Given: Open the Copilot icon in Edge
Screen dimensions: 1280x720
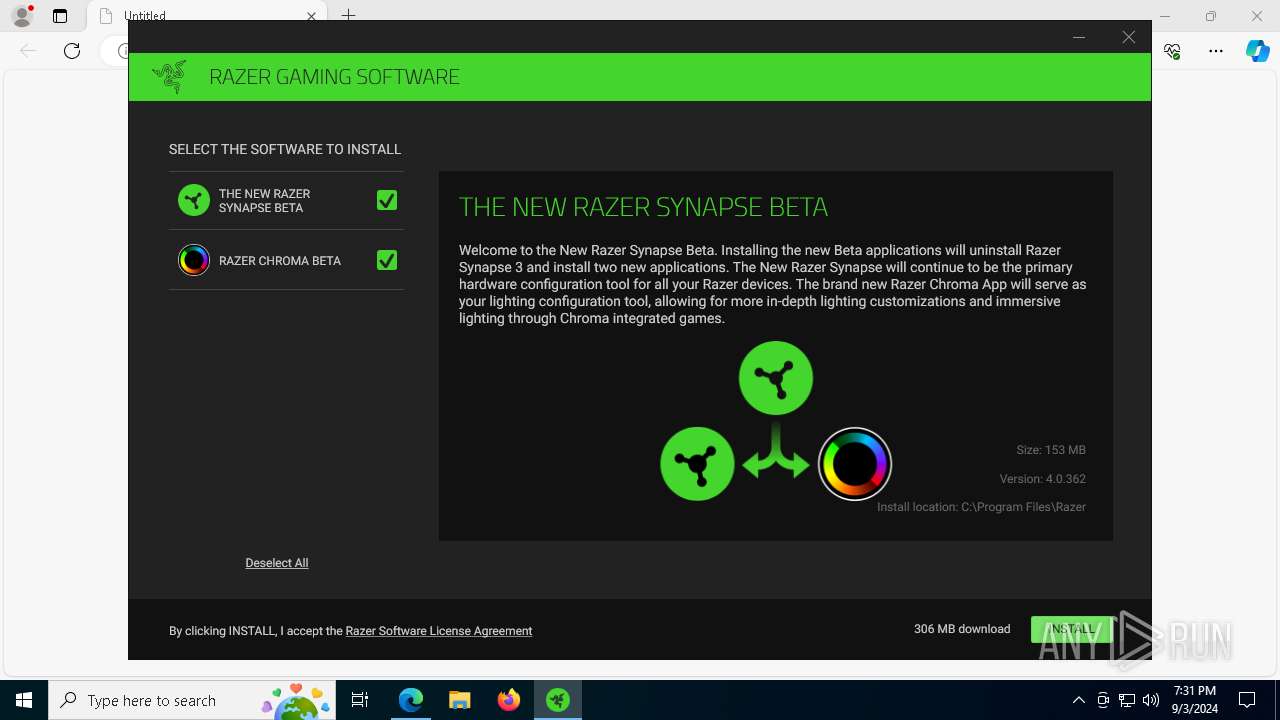Looking at the screenshot, I should coord(1258,50).
